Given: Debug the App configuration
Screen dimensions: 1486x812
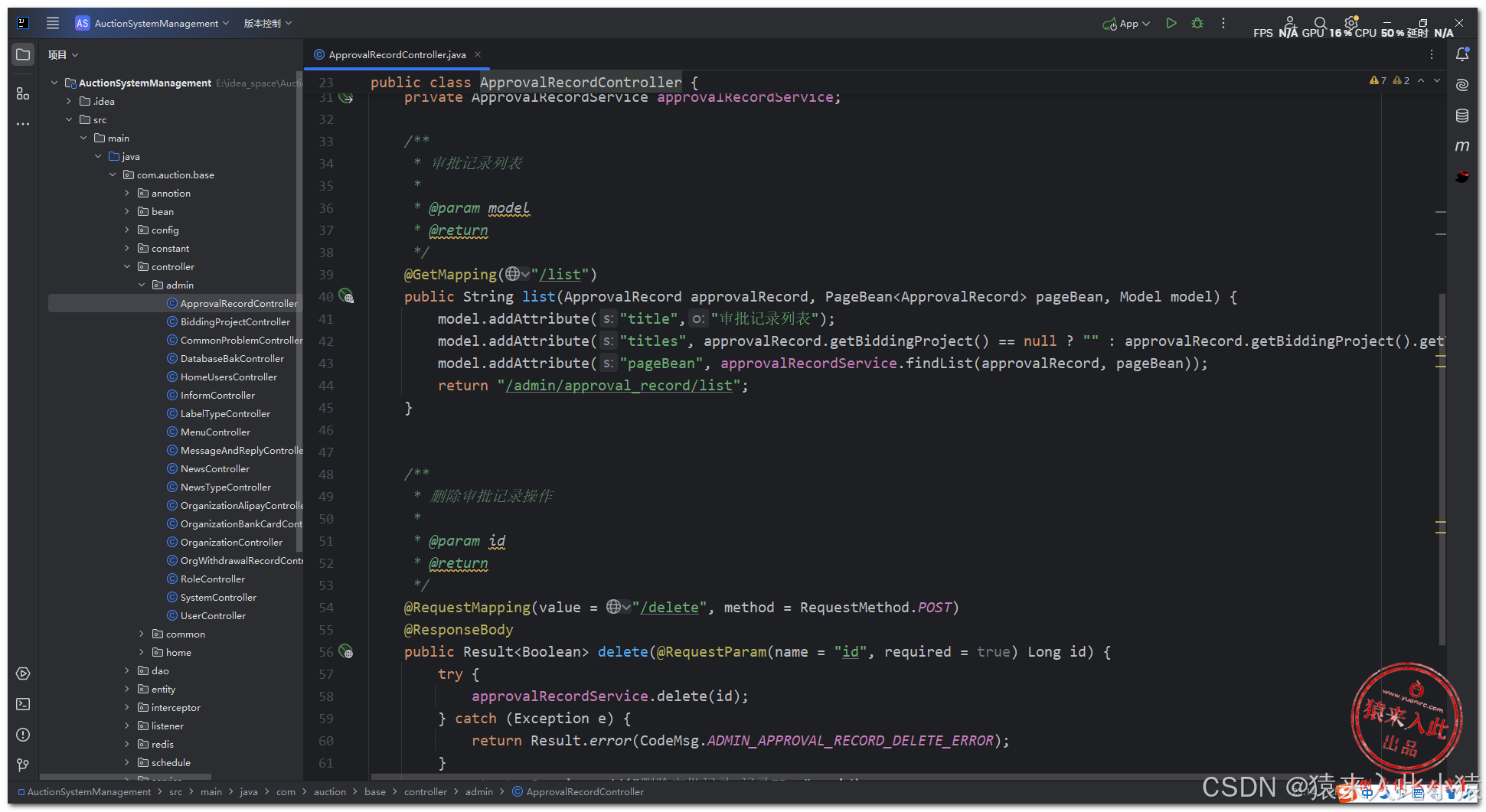Looking at the screenshot, I should pyautogui.click(x=1197, y=23).
